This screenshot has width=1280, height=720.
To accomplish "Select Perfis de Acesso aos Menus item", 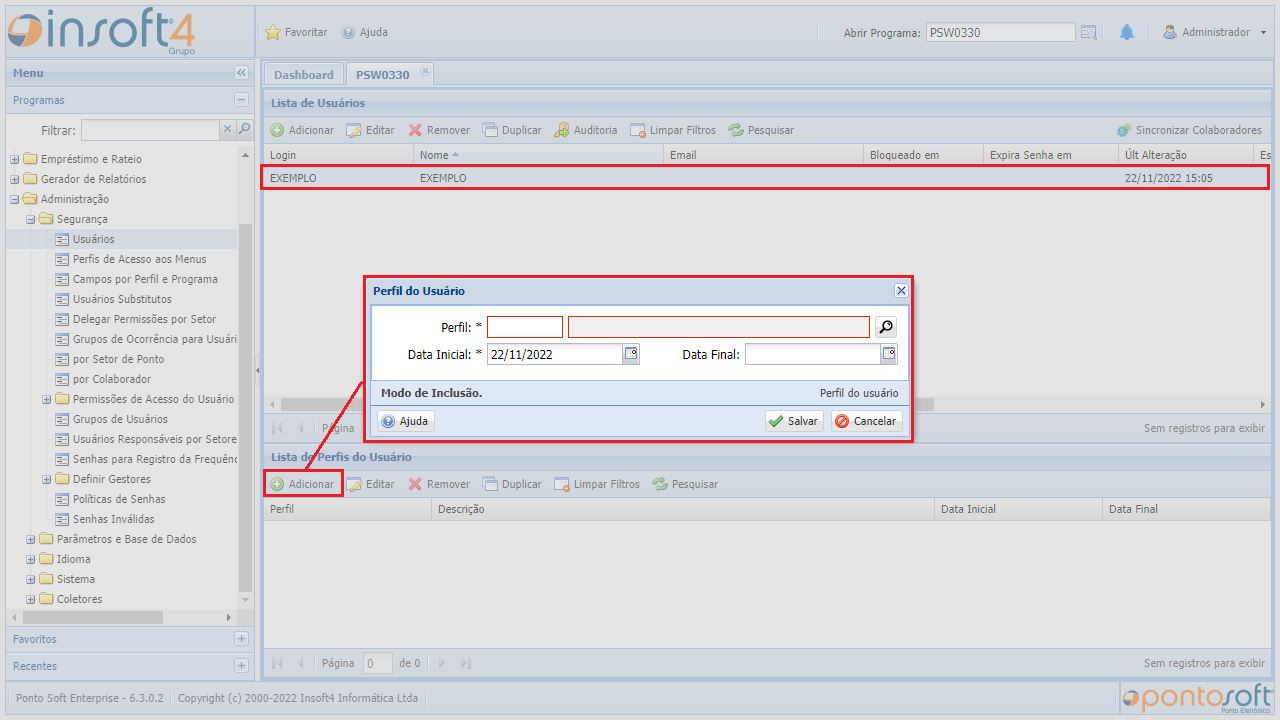I will 139,259.
